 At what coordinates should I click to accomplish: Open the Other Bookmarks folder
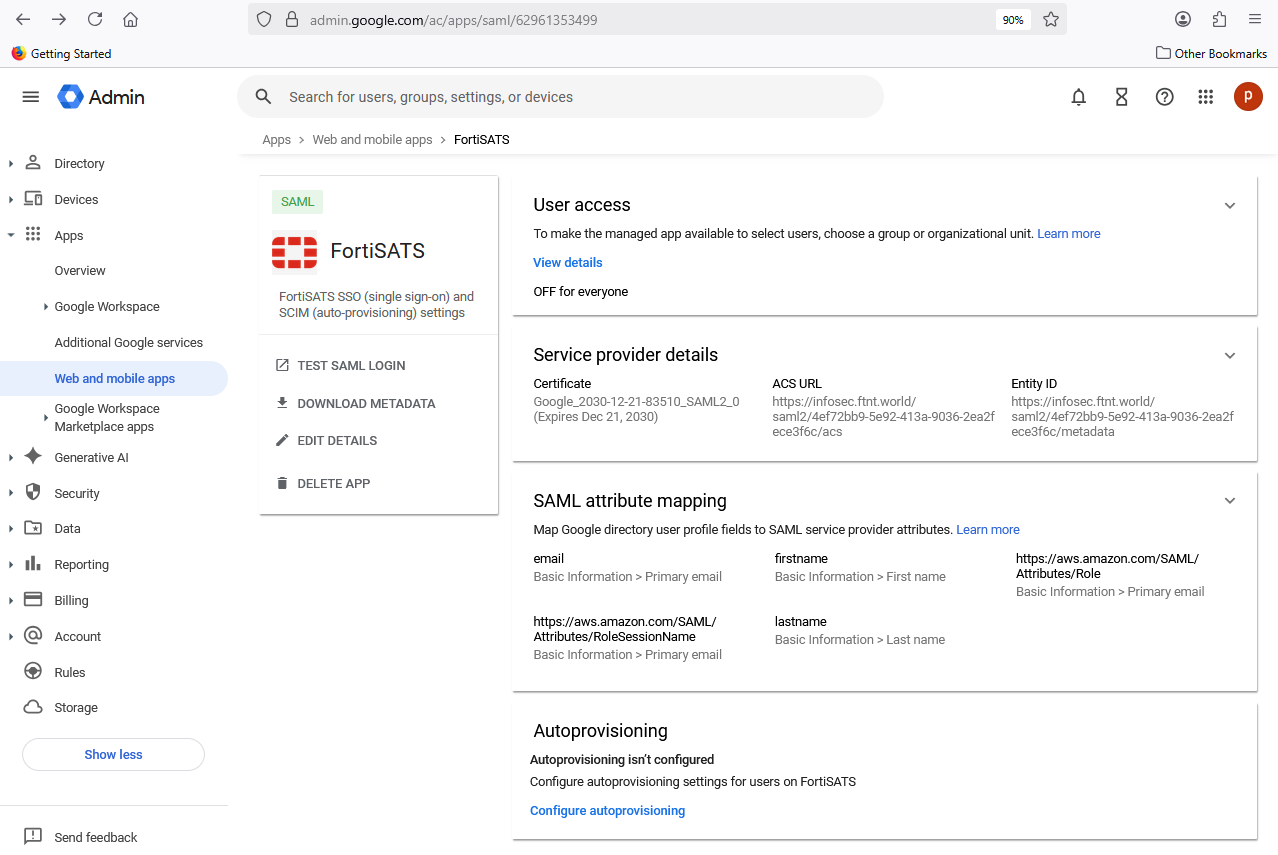click(x=1211, y=53)
